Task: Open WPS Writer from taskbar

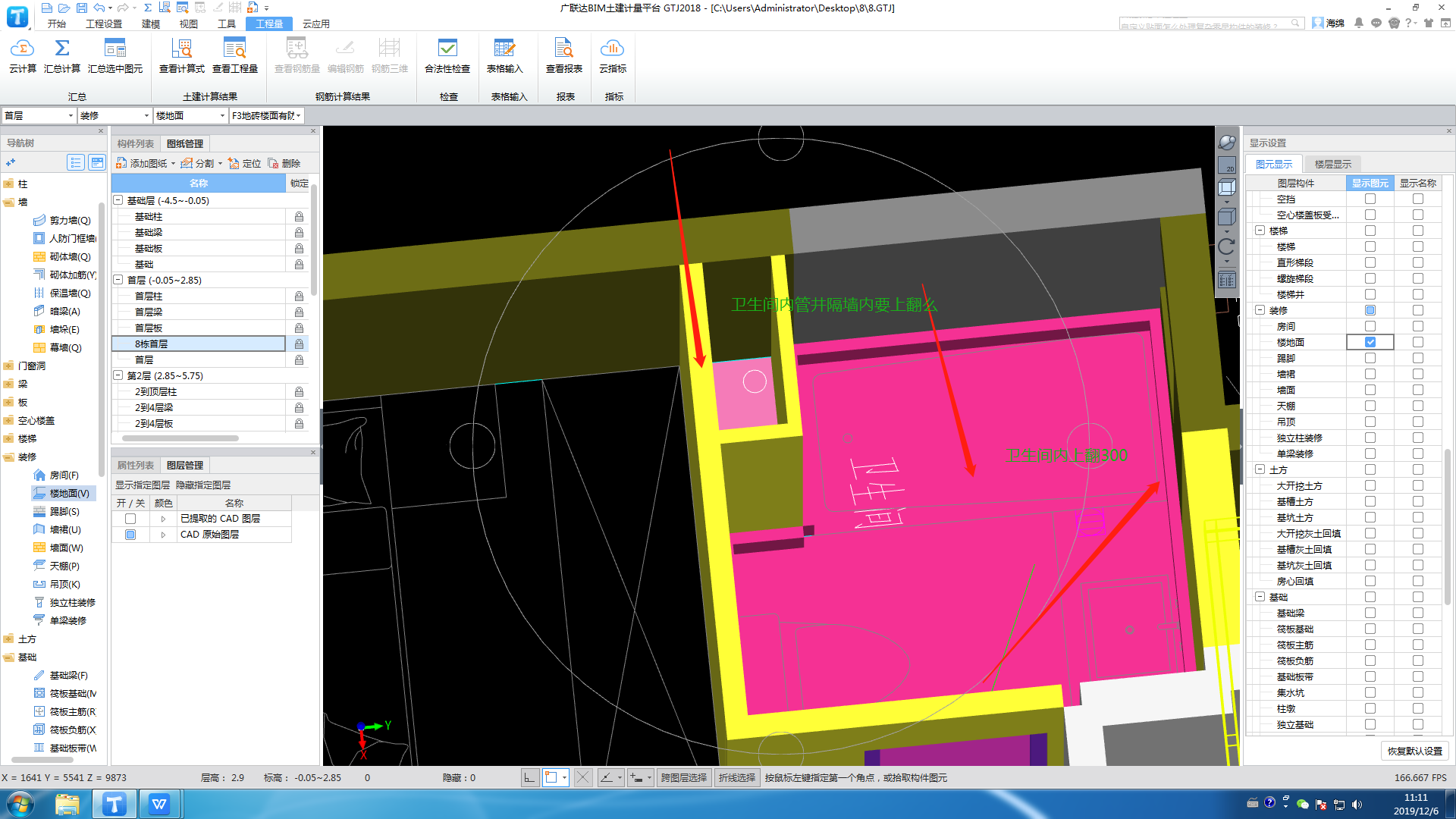Action: (x=159, y=804)
